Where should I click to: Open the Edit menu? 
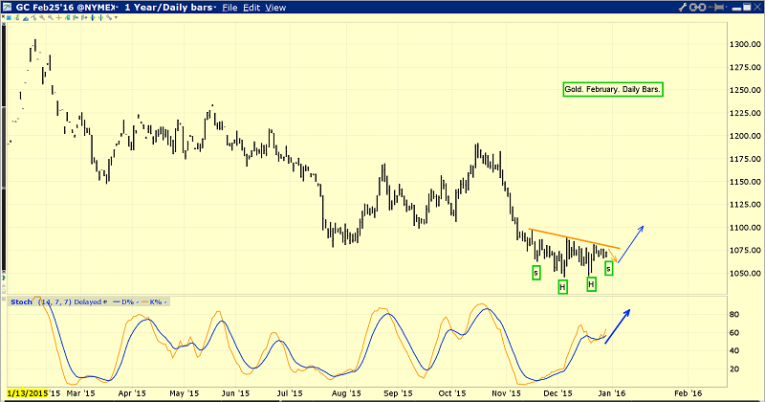click(251, 8)
